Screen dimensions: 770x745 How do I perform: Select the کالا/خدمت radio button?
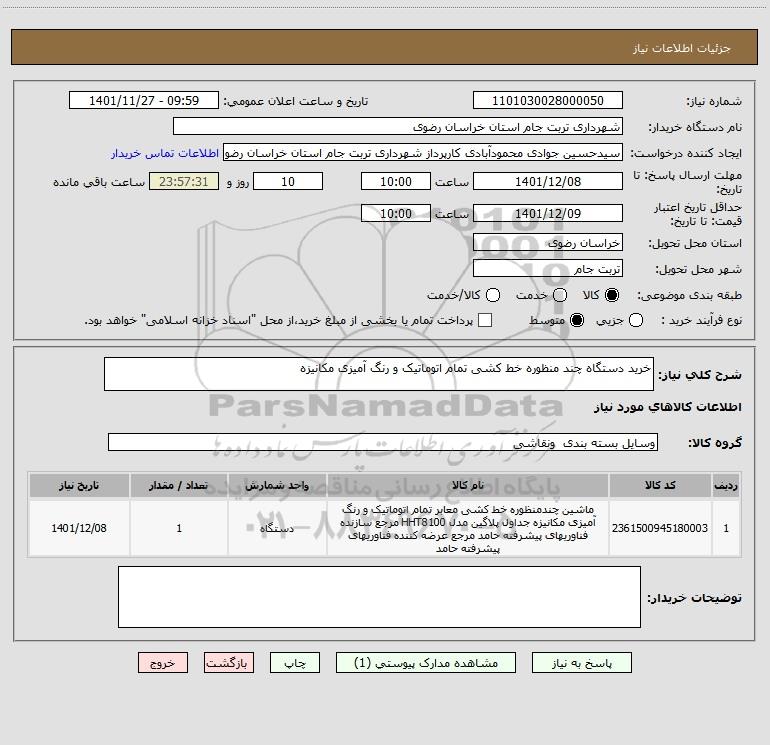pos(493,295)
